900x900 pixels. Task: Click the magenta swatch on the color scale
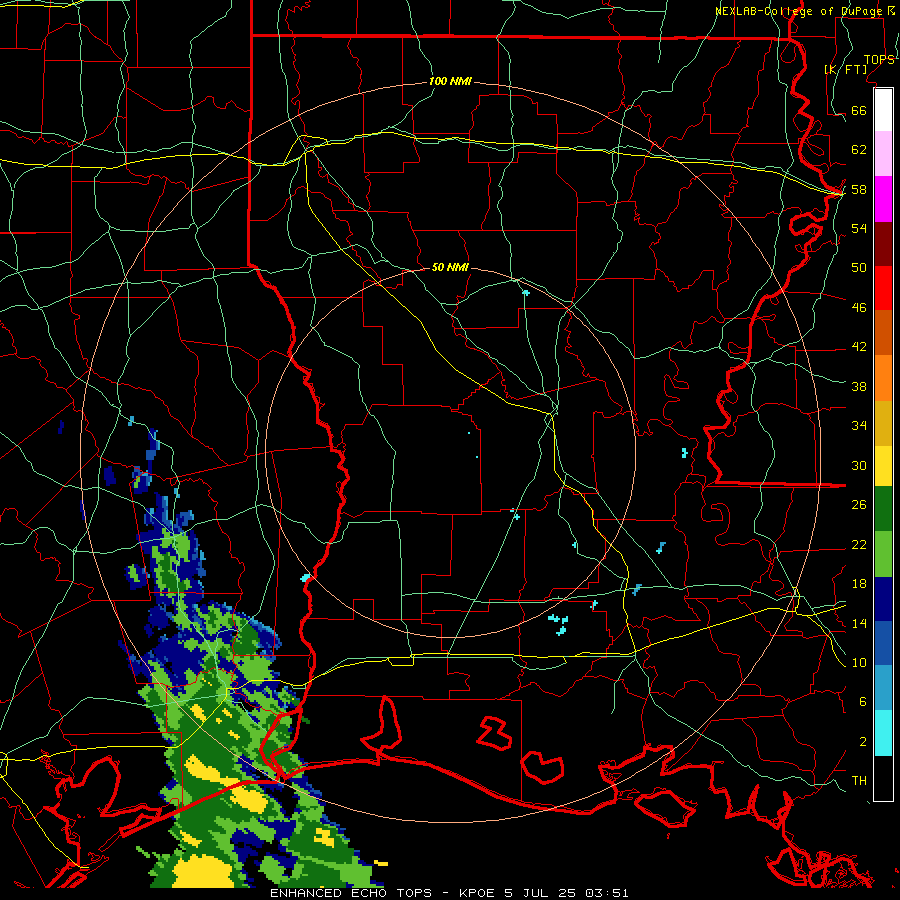[x=883, y=199]
